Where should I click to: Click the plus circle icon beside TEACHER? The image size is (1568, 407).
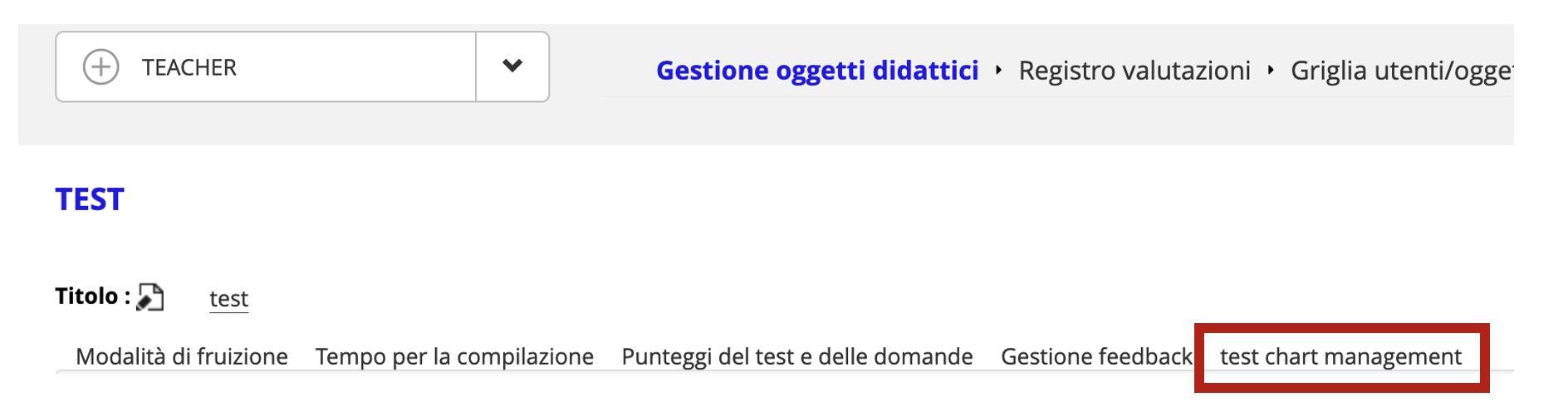pyautogui.click(x=100, y=67)
